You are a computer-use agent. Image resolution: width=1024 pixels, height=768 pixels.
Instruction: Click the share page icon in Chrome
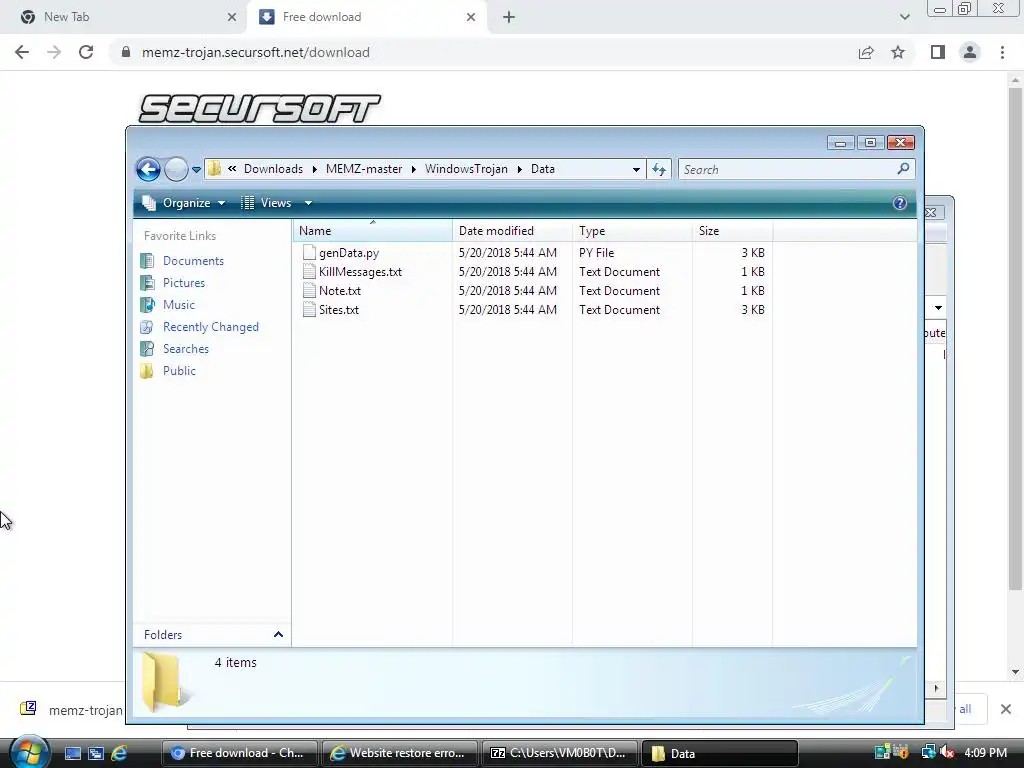tap(866, 52)
